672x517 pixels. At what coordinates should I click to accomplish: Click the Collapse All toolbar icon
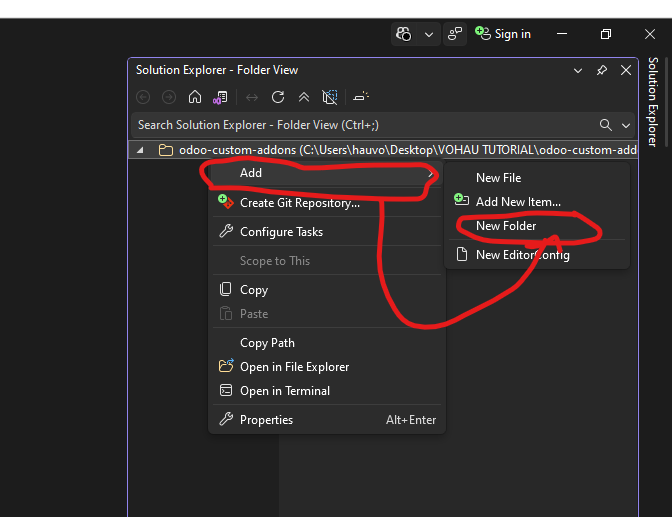[304, 97]
